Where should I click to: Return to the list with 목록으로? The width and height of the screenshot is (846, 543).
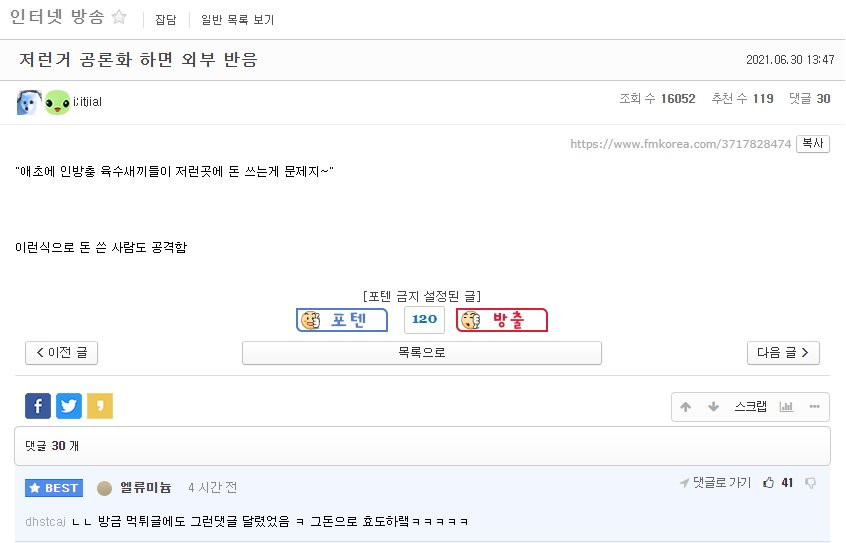[x=422, y=352]
